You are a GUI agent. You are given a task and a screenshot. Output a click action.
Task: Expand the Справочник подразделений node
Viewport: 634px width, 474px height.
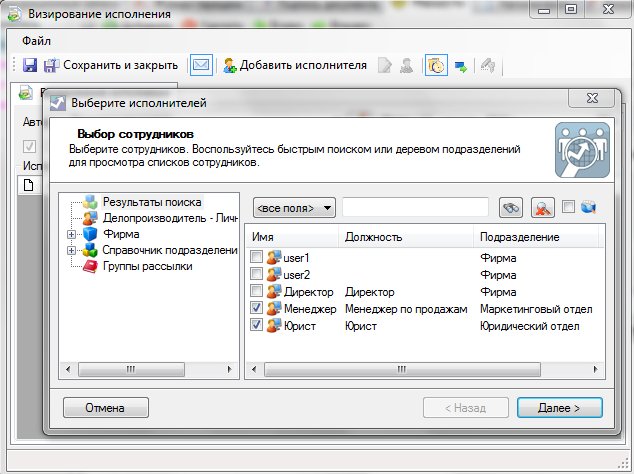pyautogui.click(x=71, y=250)
